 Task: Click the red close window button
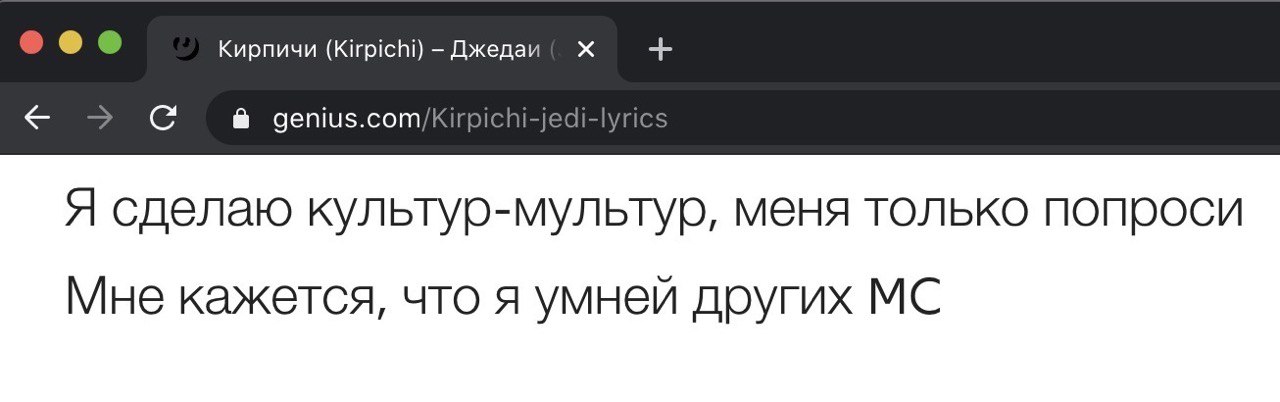[x=32, y=43]
